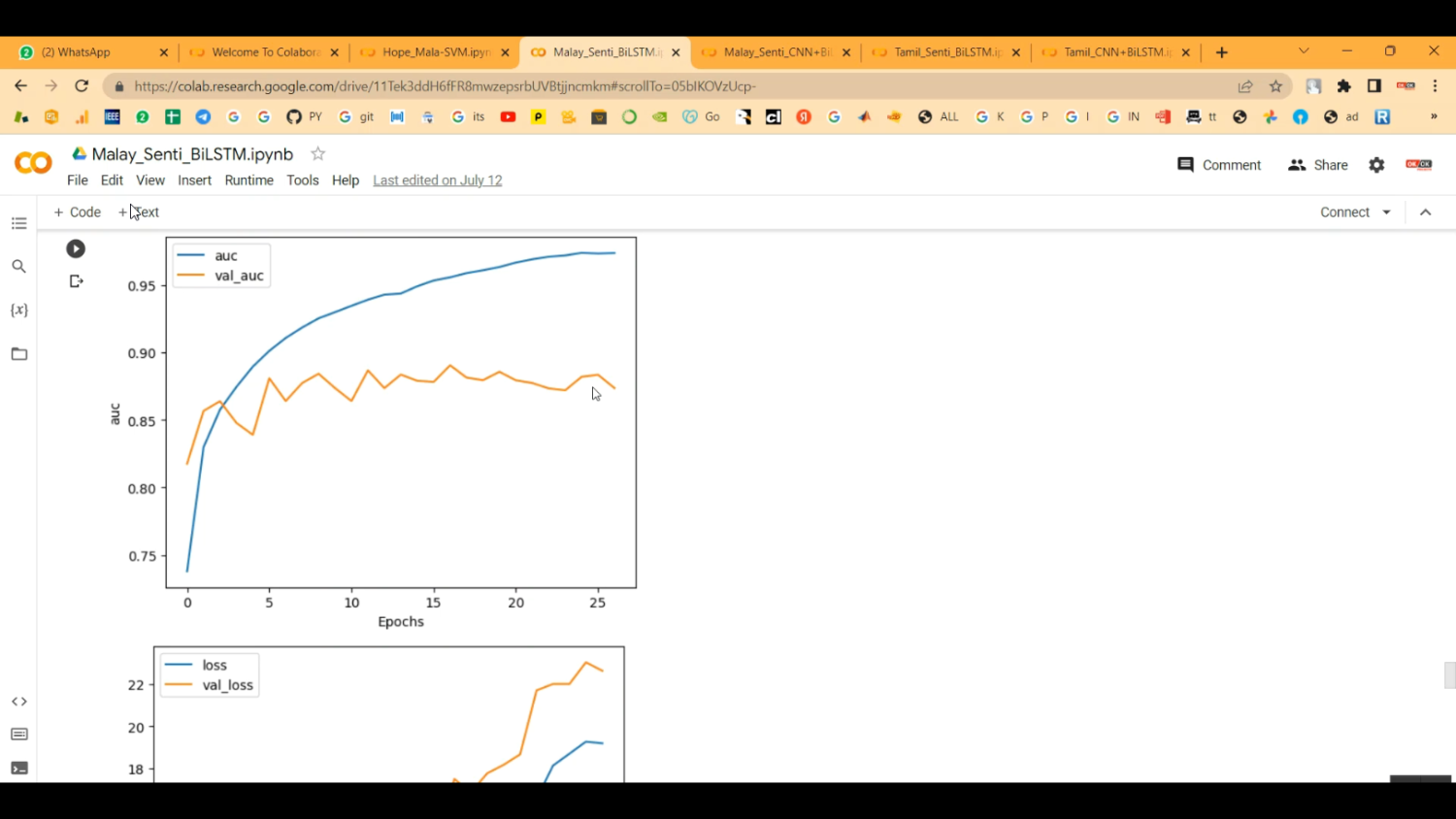Open the find and replace search icon
Screen dimensions: 1456x819
pyautogui.click(x=19, y=266)
